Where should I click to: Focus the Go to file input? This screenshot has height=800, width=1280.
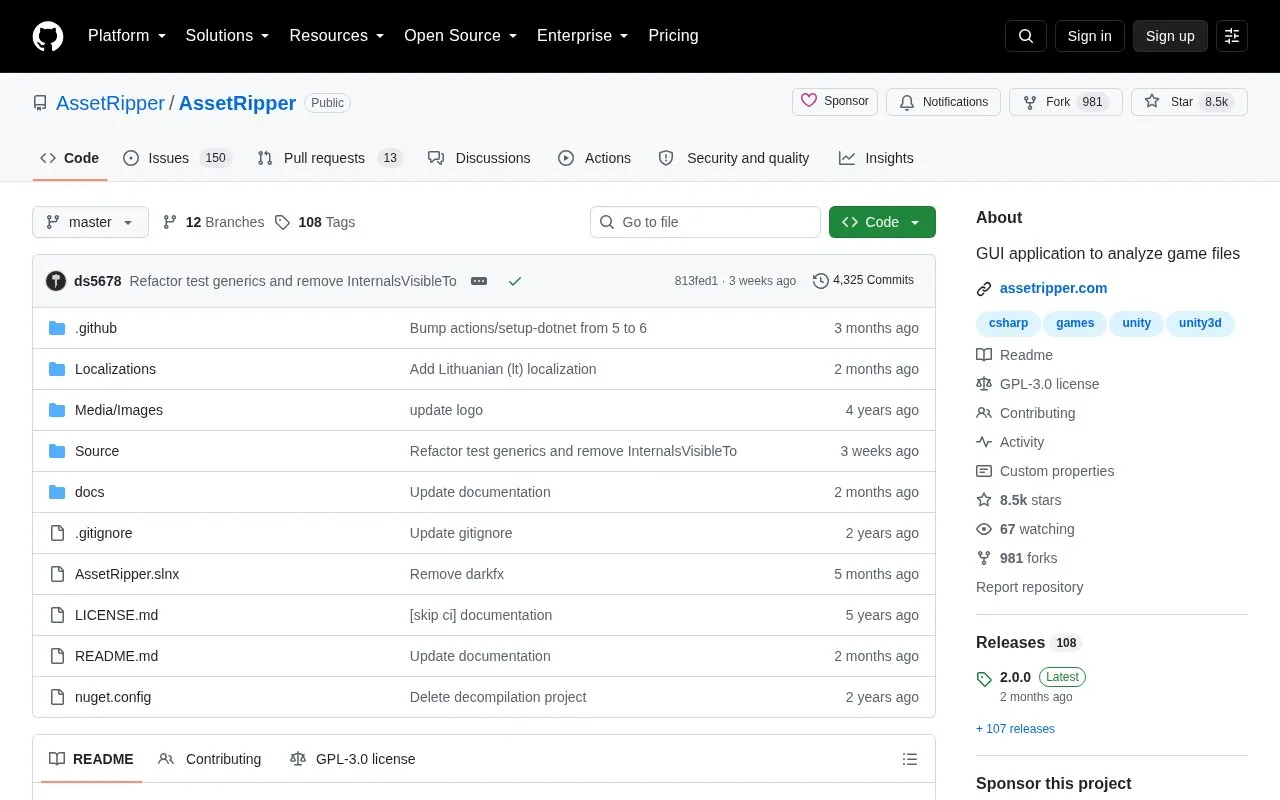coord(705,222)
